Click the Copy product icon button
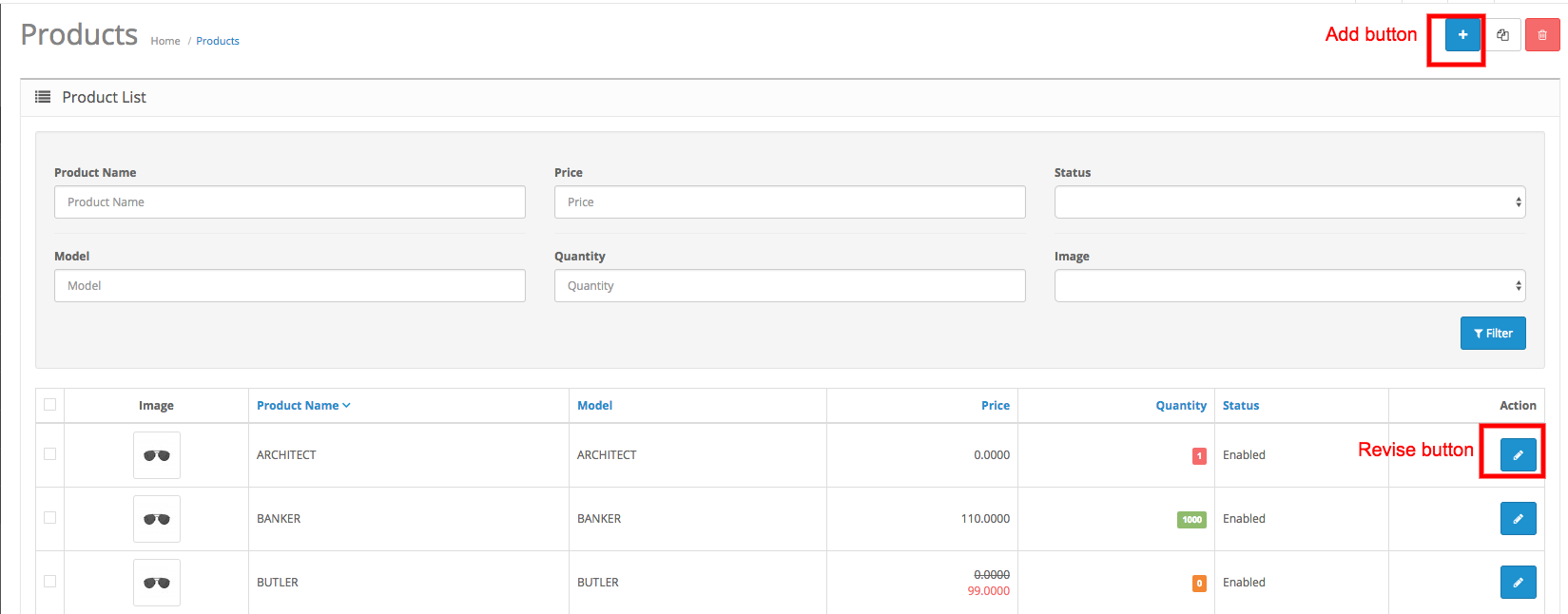Viewport: 1568px width, 614px height. point(1502,35)
